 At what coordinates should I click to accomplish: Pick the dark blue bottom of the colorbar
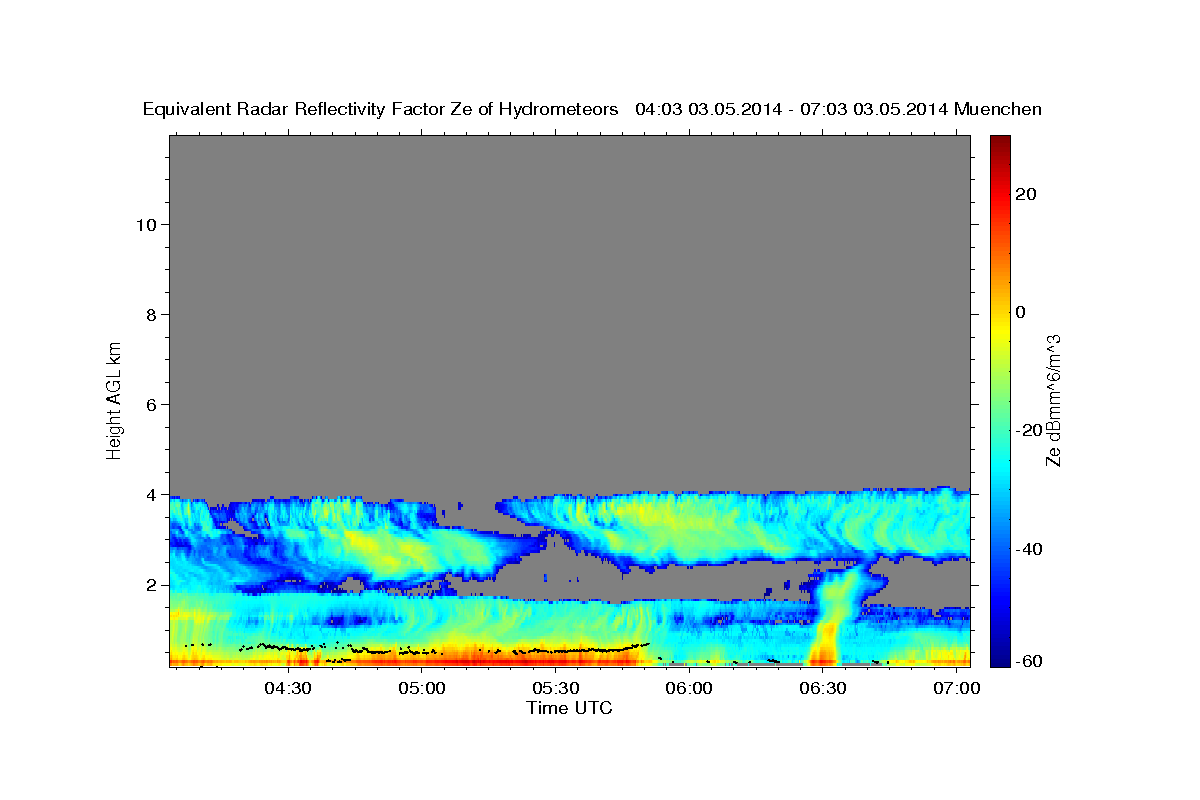(x=999, y=657)
